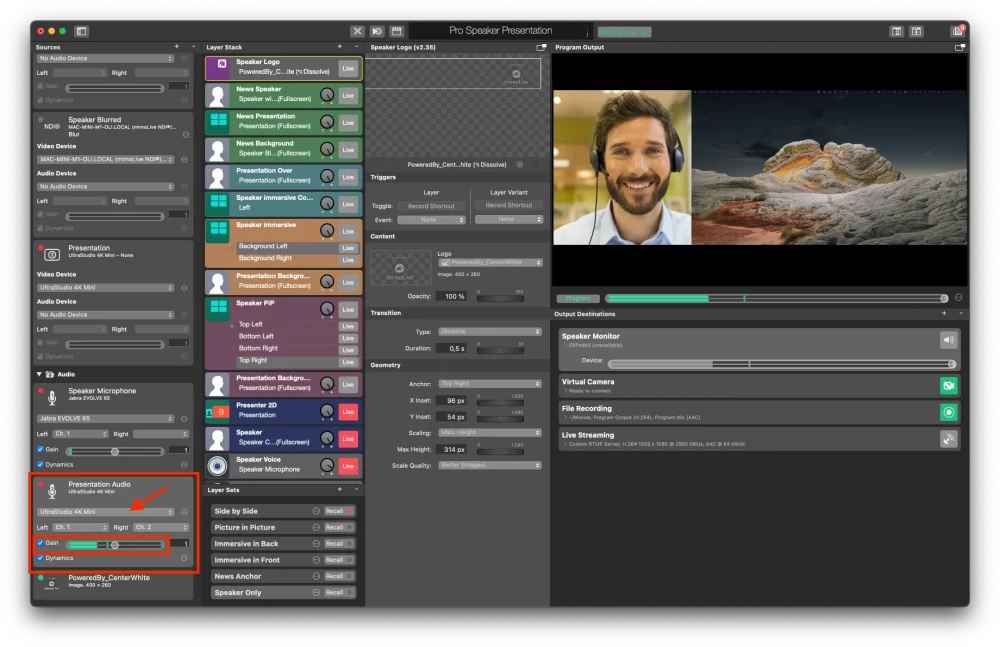Open the Jabra EVOLVE 65 device dropdown

pos(106,419)
